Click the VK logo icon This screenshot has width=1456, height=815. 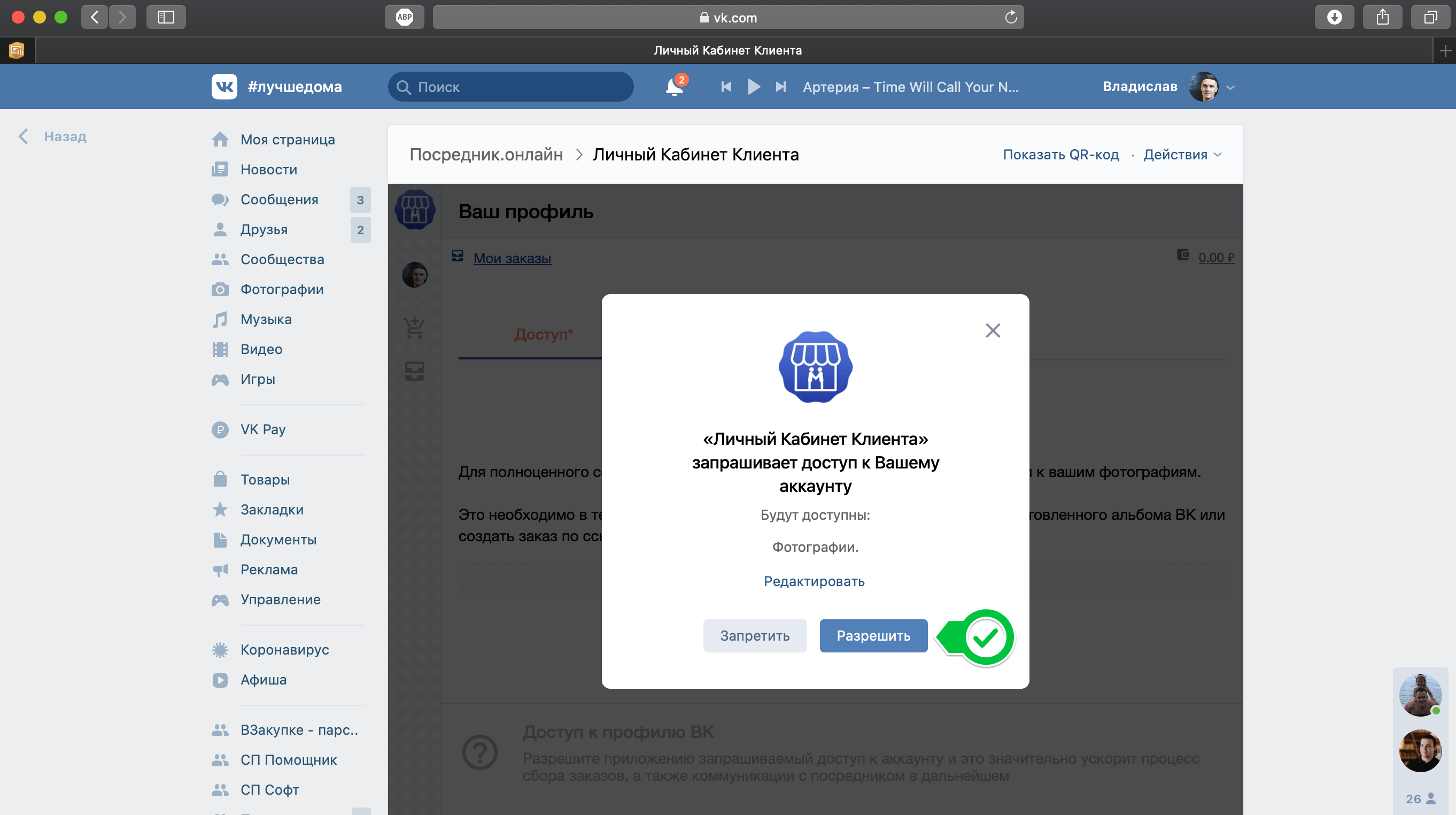[224, 87]
